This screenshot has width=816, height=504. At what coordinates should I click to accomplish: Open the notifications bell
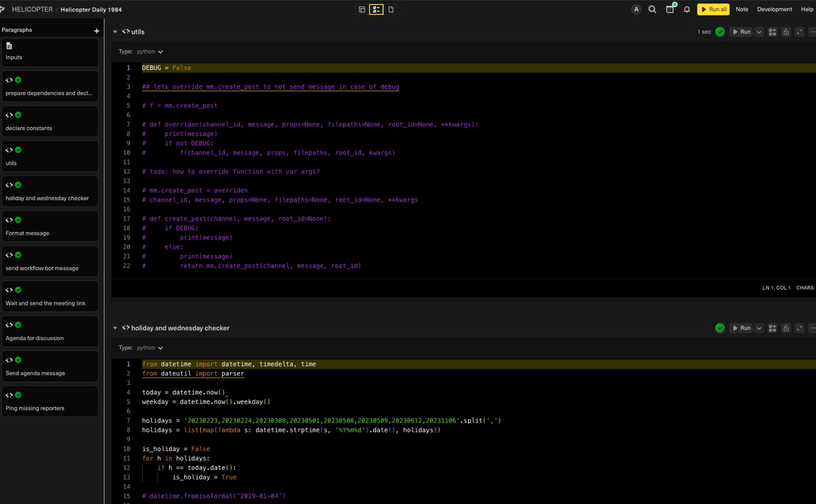click(687, 9)
